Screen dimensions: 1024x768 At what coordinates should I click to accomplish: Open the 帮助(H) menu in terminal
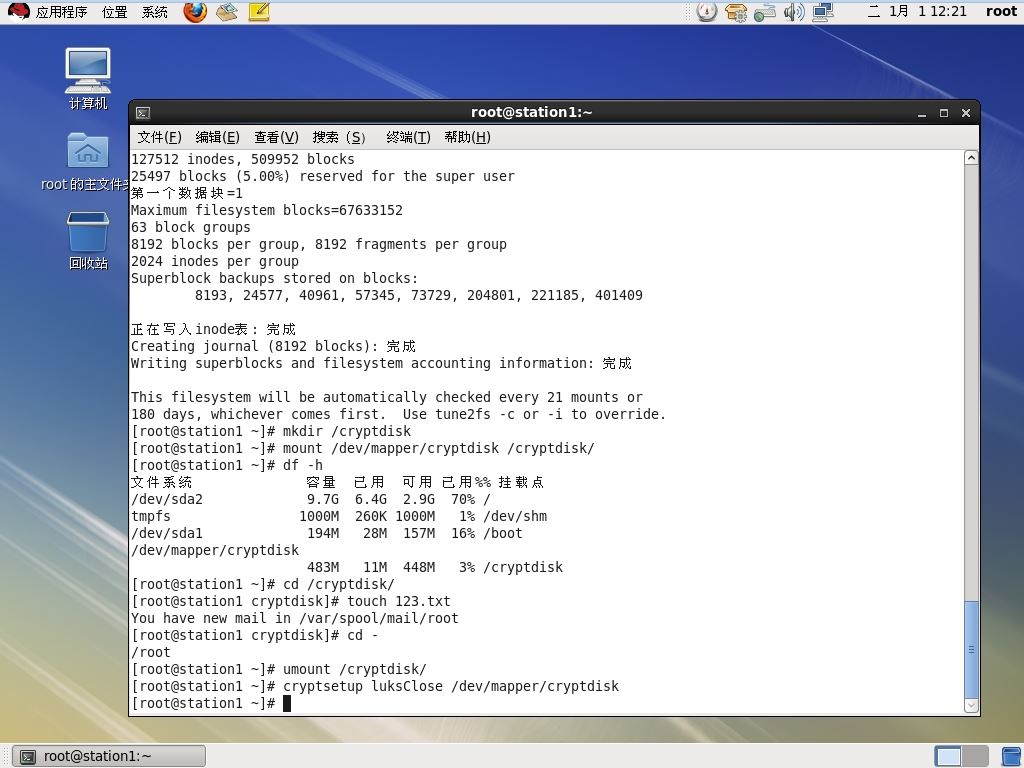(468, 137)
